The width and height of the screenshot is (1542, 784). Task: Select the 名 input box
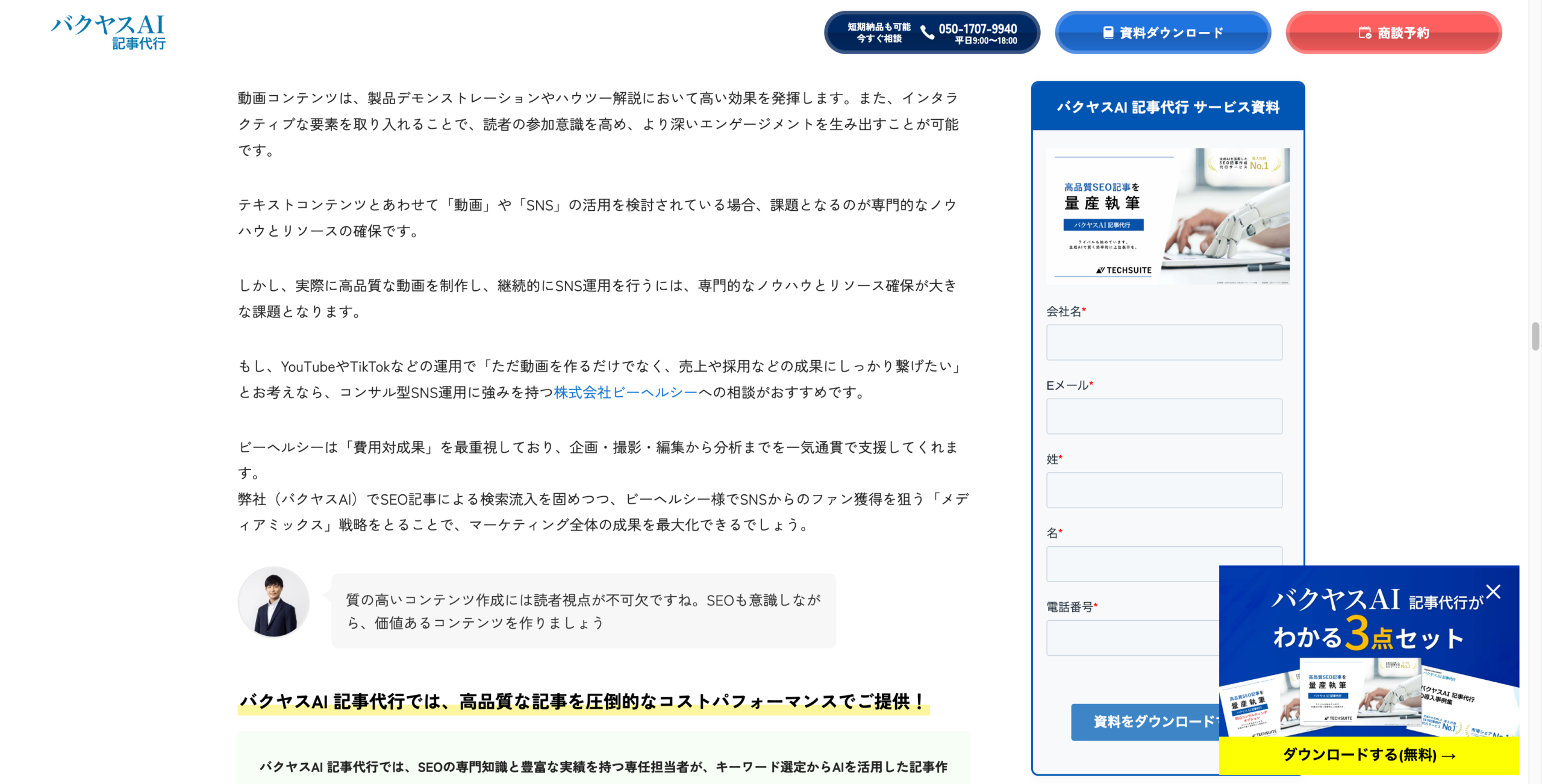(1164, 564)
